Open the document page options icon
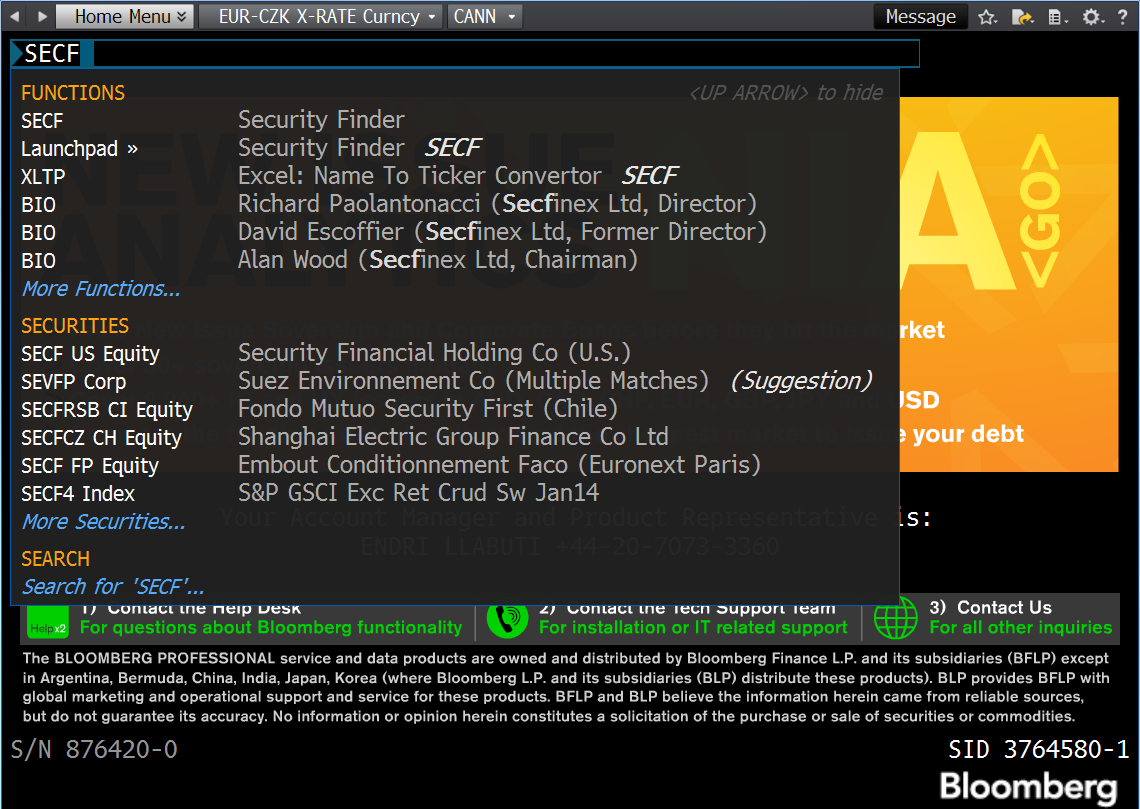This screenshot has height=809, width=1140. [x=1058, y=17]
